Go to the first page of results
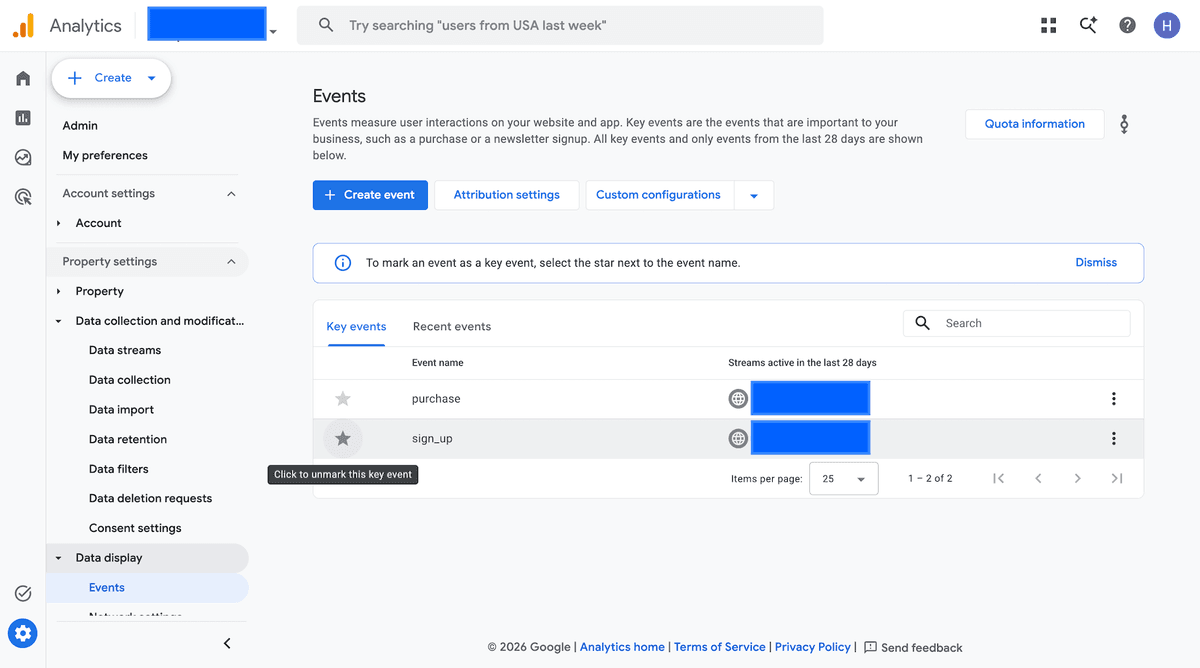This screenshot has width=1200, height=668. pos(998,478)
